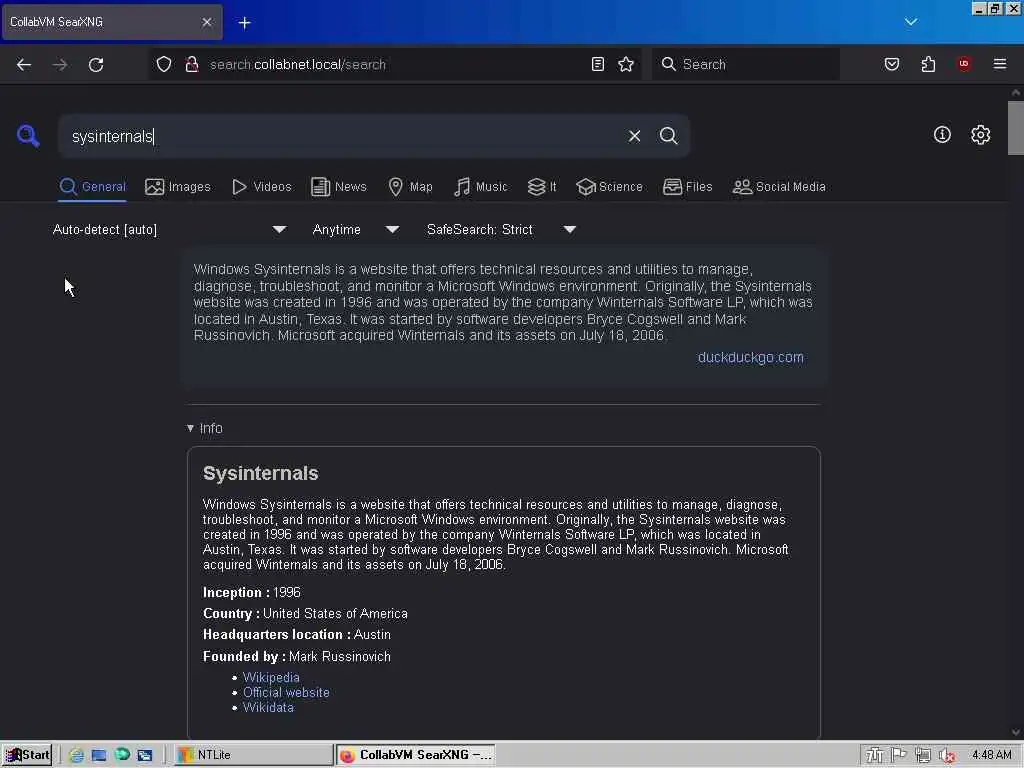
Task: Switch to the Social Media search tab
Action: click(x=779, y=187)
